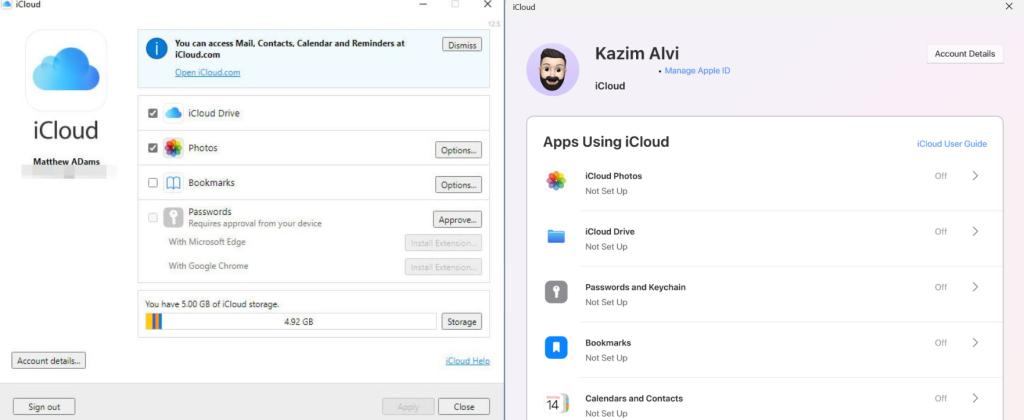Image resolution: width=1024 pixels, height=420 pixels.
Task: Click the blue Bookmarks icon in right window
Action: coord(556,347)
